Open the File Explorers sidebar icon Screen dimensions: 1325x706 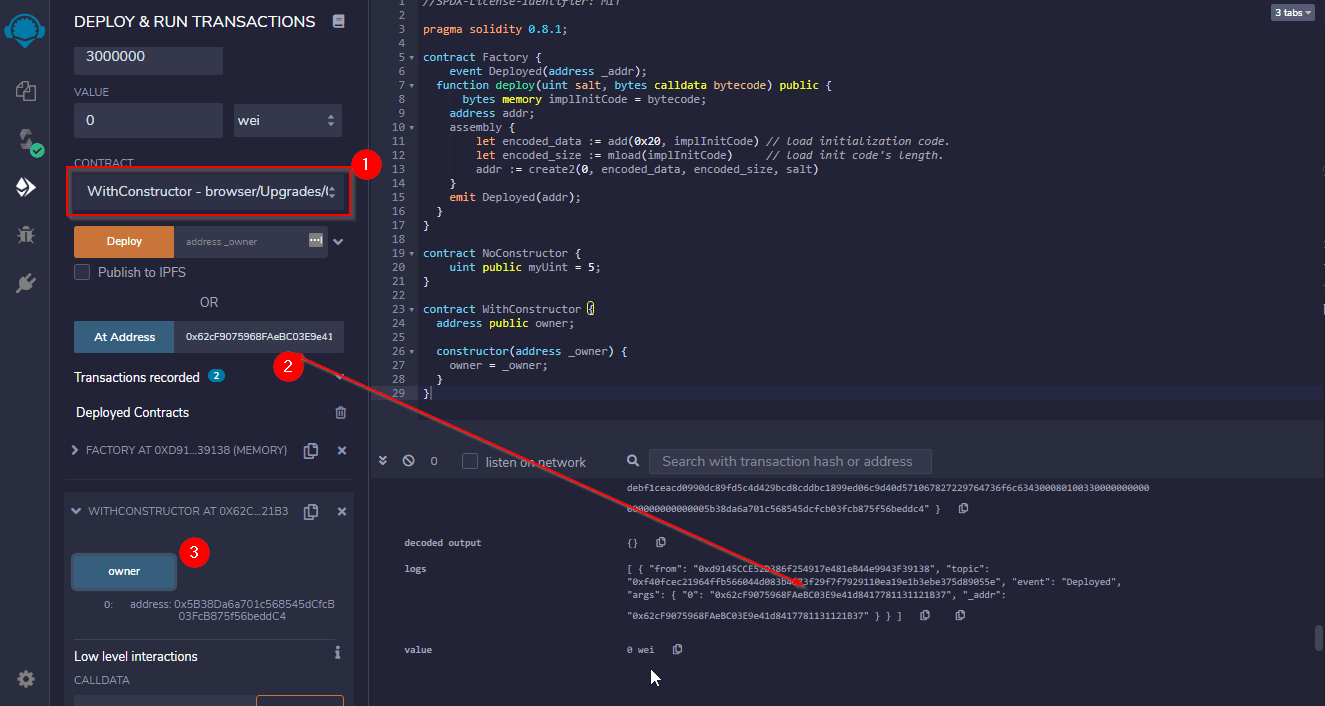(x=26, y=91)
